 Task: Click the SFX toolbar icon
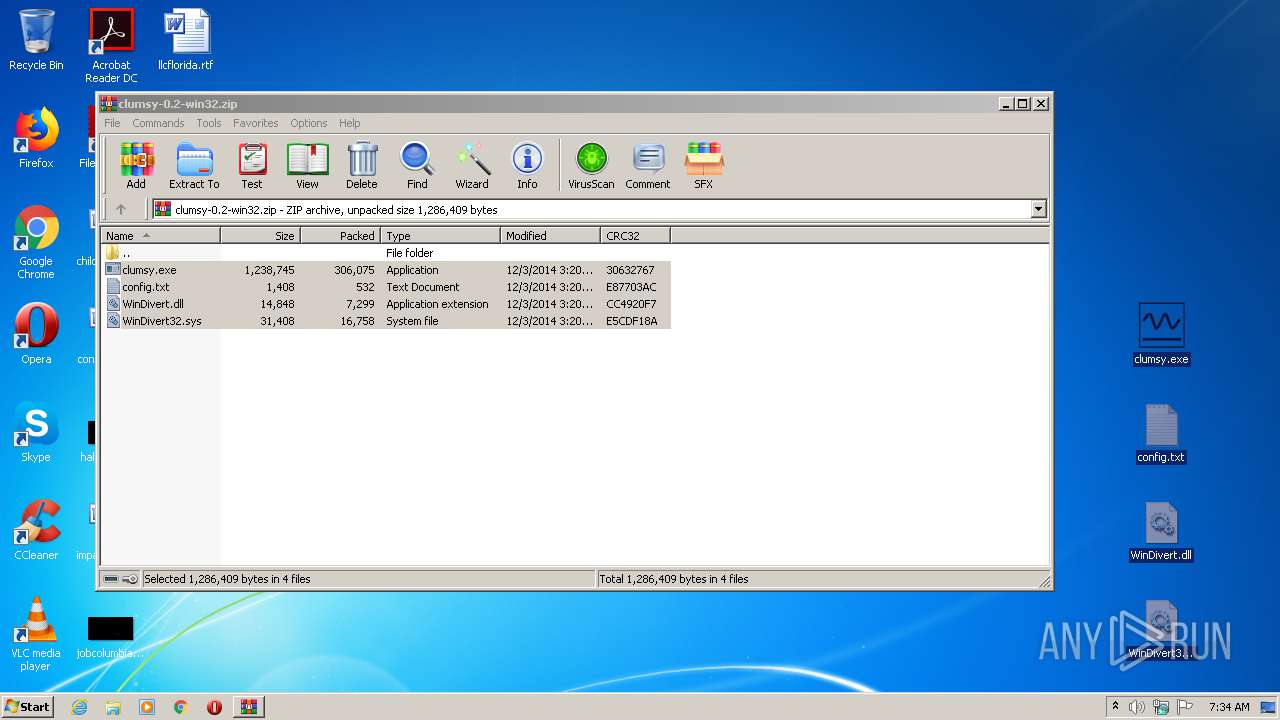pyautogui.click(x=704, y=165)
